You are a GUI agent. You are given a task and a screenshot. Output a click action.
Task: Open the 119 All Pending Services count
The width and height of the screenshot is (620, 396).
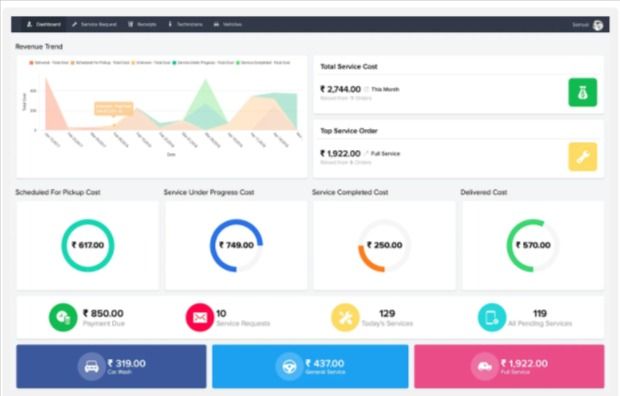click(x=540, y=313)
